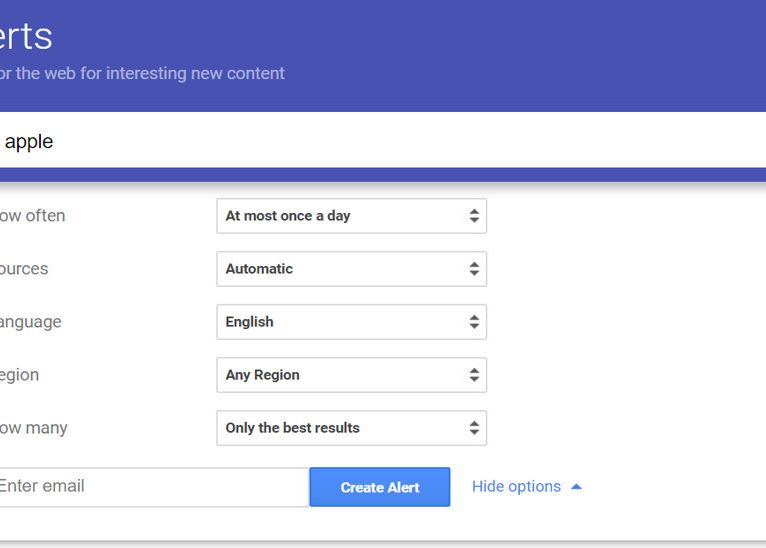This screenshot has width=766, height=548.
Task: Collapse settings with the Hide options link
Action: [x=516, y=487]
